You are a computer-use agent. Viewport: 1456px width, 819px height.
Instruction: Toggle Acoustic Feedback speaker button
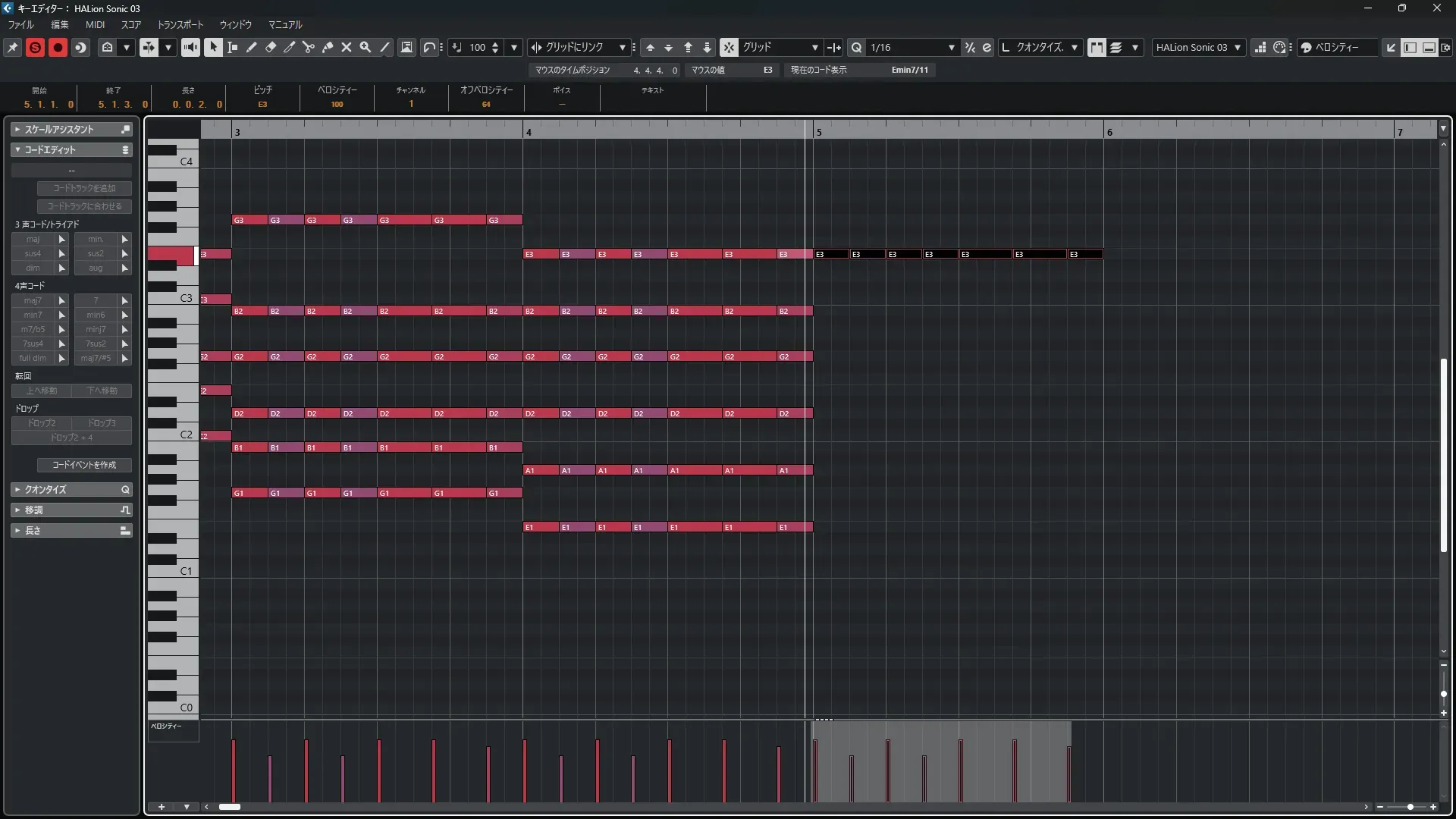(190, 47)
